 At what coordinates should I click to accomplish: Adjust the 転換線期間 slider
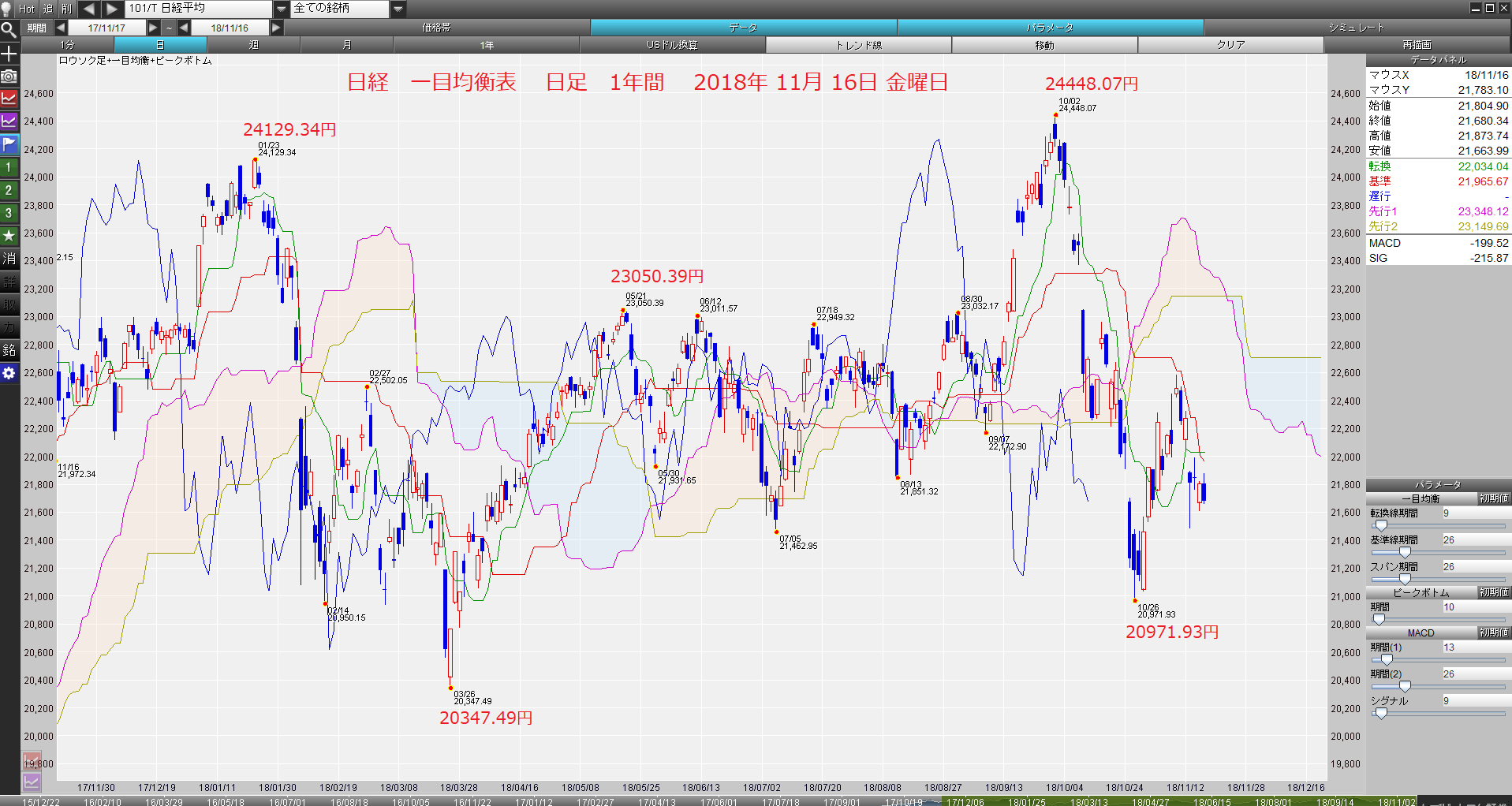coord(1379,525)
